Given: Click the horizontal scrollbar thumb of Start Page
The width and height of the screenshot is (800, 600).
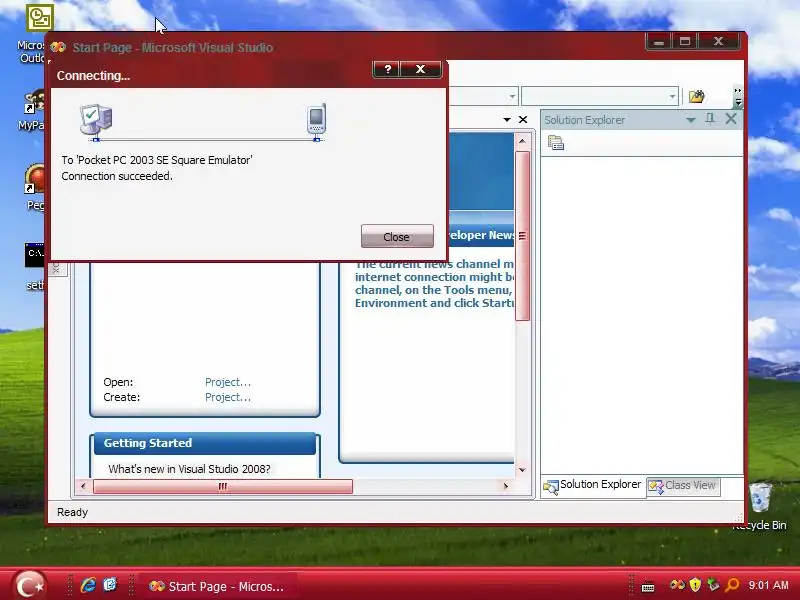Looking at the screenshot, I should point(223,486).
